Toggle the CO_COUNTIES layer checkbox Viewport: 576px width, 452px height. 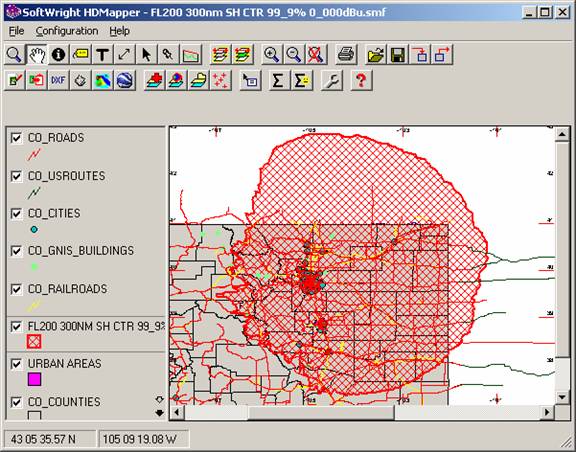point(16,402)
